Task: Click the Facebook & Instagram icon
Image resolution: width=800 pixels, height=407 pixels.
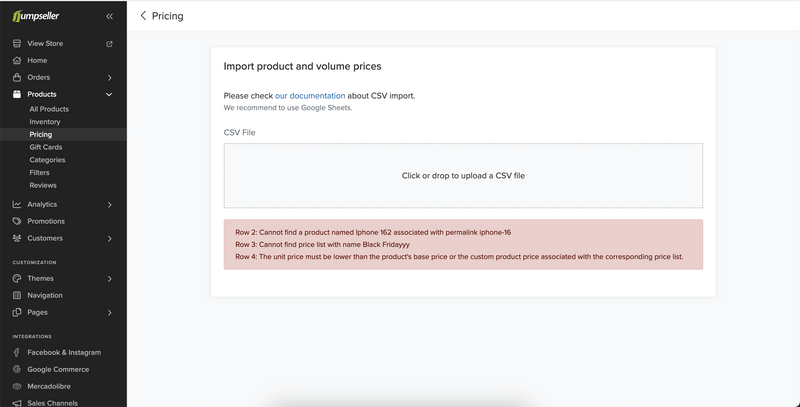Action: point(17,352)
